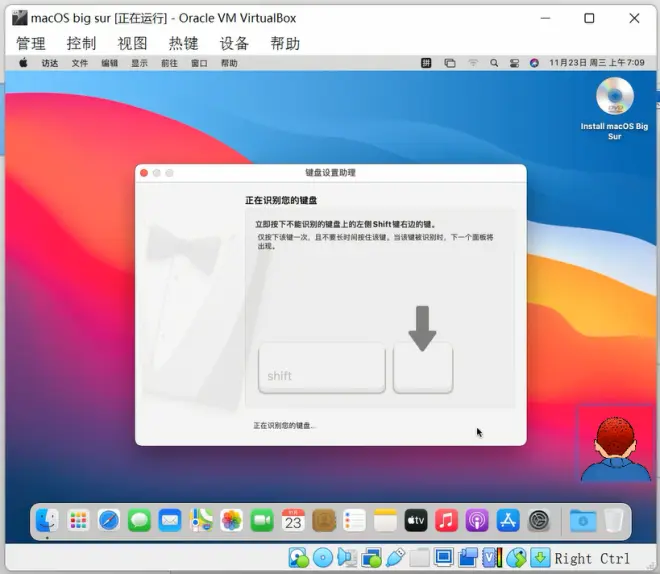Open App Store from the Dock
This screenshot has height=574, width=660.
coord(508,521)
